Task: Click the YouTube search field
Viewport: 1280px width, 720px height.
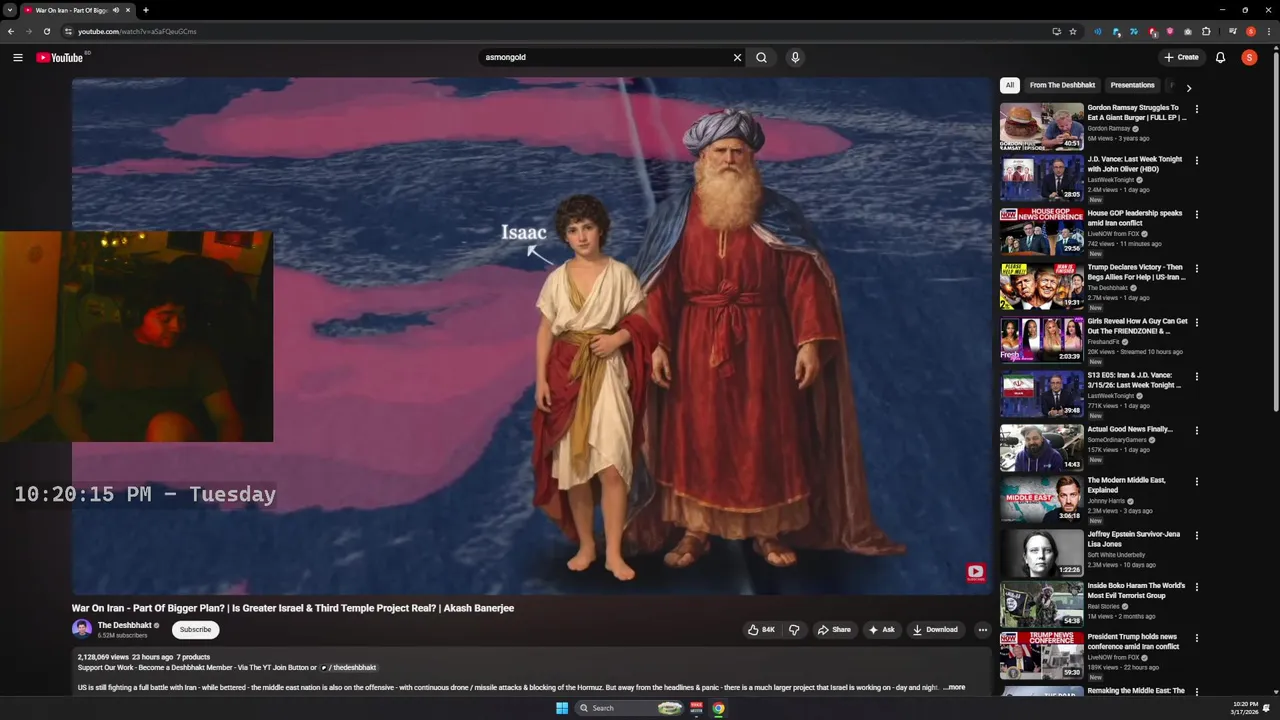Action: 605,58
